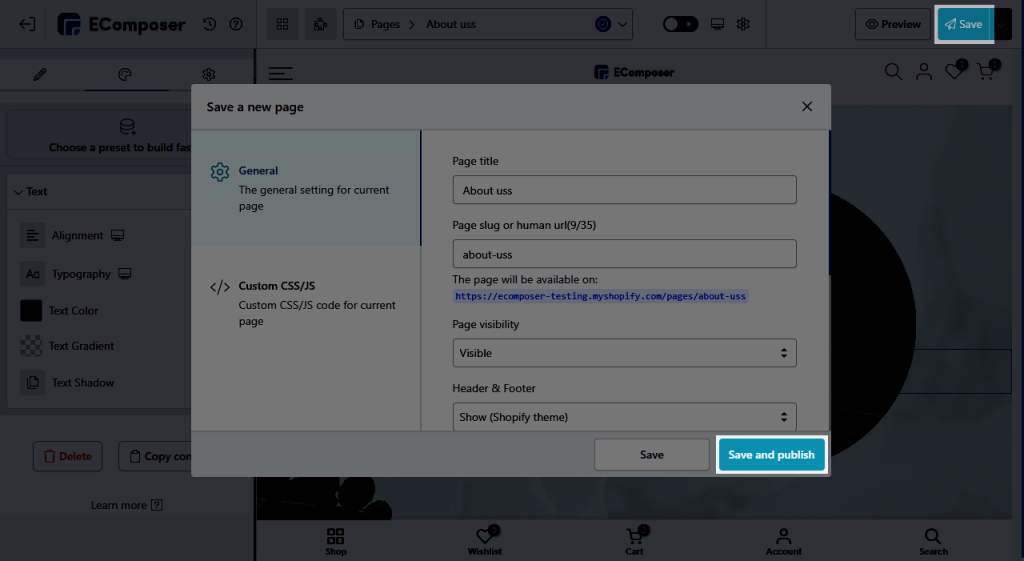Open the Text Gradient checkered swatch
Image resolution: width=1024 pixels, height=561 pixels.
point(31,345)
